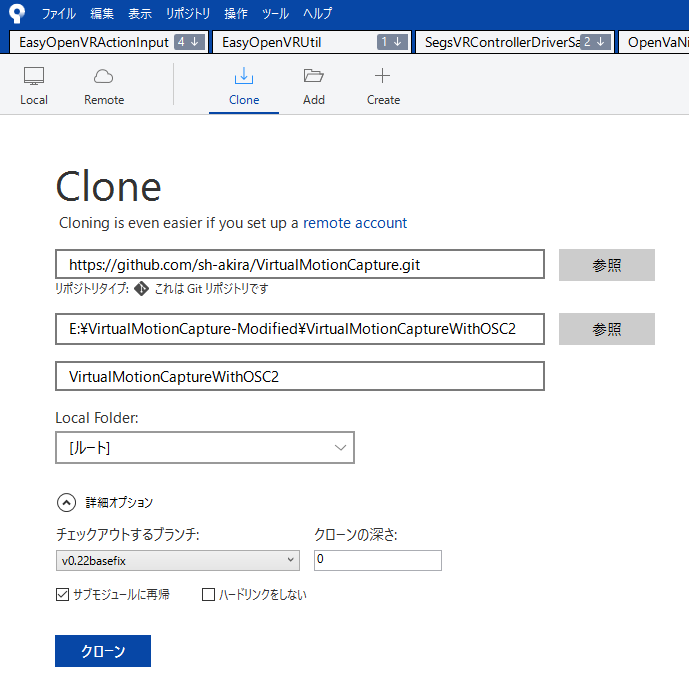The width and height of the screenshot is (689, 699).
Task: Open the 編集 menu
Action: pyautogui.click(x=102, y=13)
